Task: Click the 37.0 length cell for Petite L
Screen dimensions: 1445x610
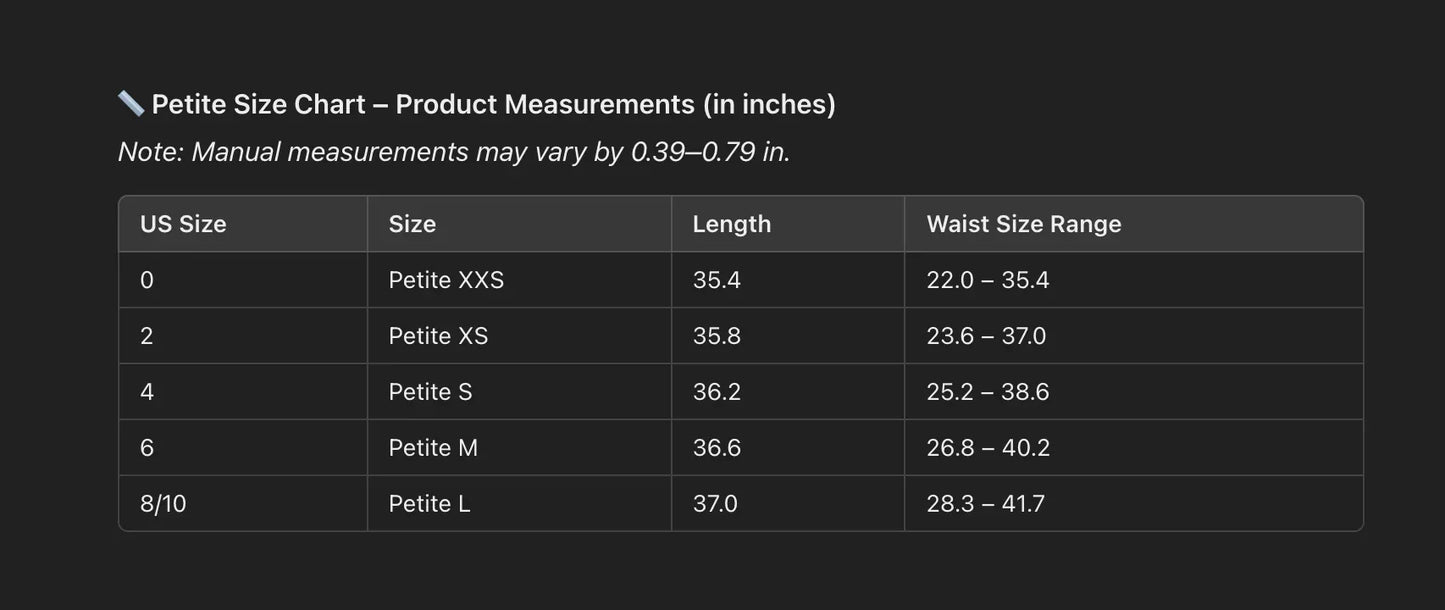Action: click(x=715, y=504)
